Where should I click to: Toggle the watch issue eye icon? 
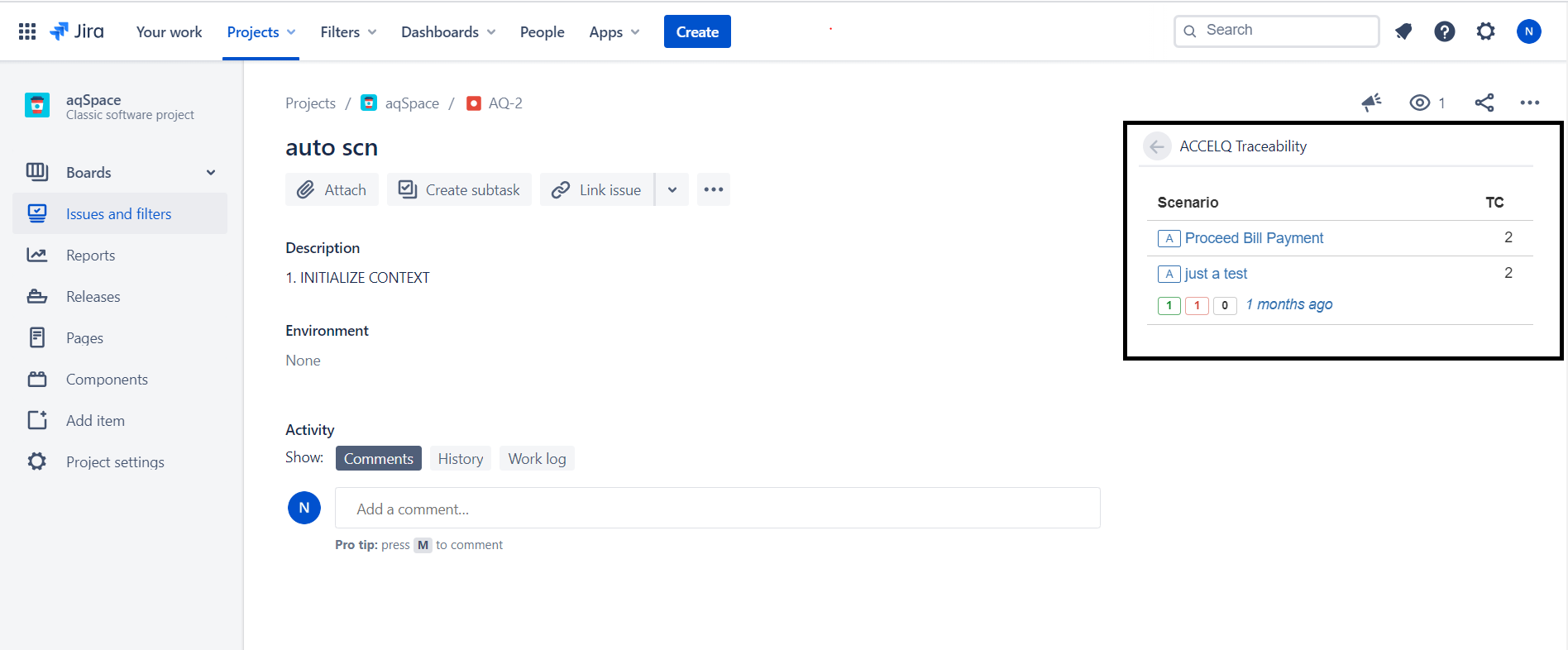(1420, 103)
